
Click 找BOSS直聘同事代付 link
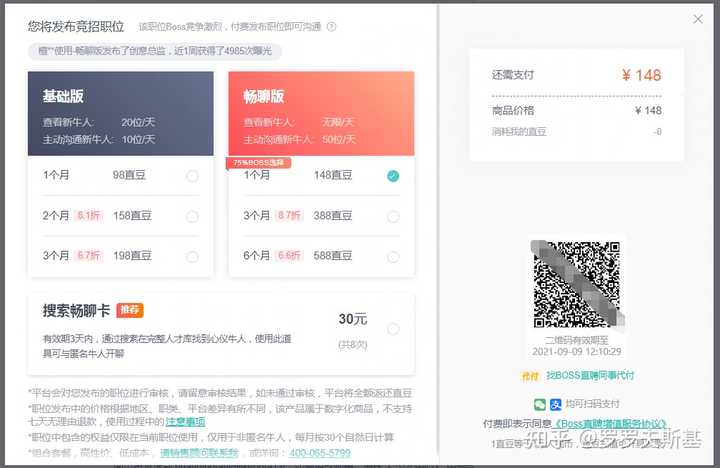pyautogui.click(x=590, y=376)
